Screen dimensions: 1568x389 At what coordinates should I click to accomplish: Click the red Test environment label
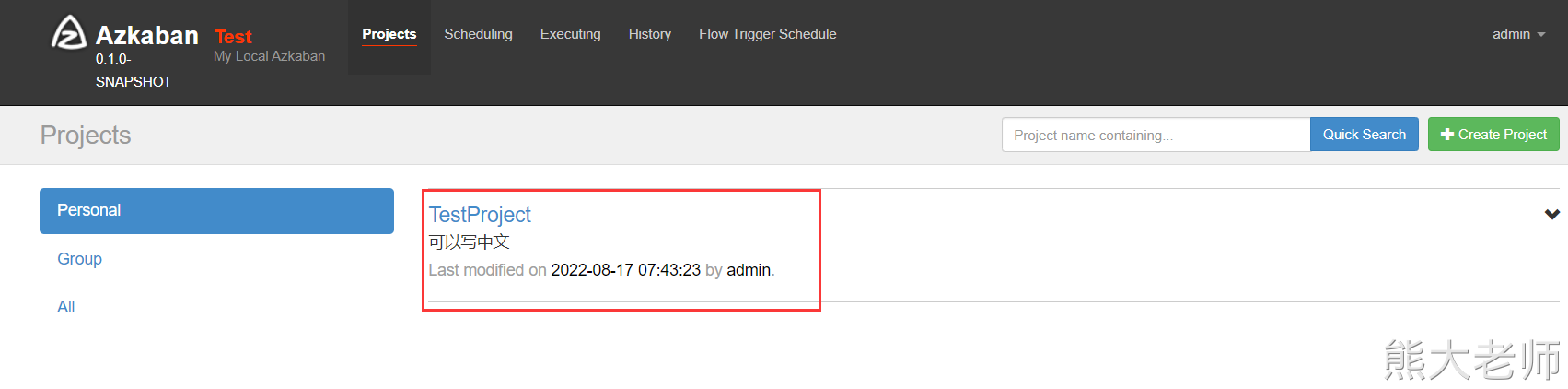click(233, 37)
